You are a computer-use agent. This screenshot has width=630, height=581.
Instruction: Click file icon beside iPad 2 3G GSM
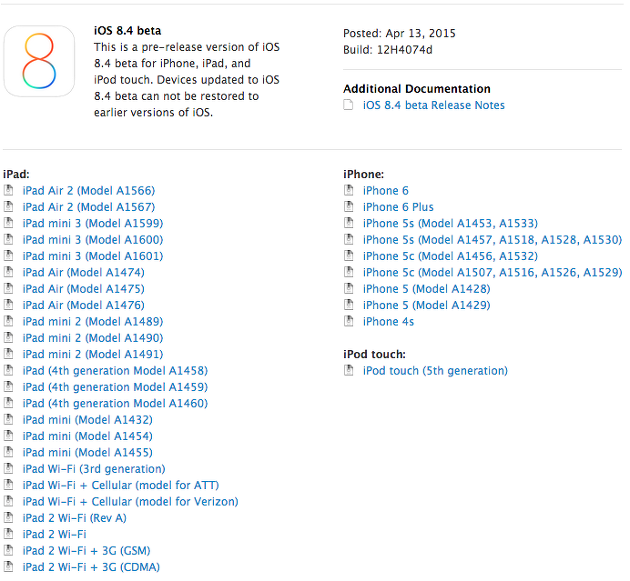pyautogui.click(x=8, y=550)
